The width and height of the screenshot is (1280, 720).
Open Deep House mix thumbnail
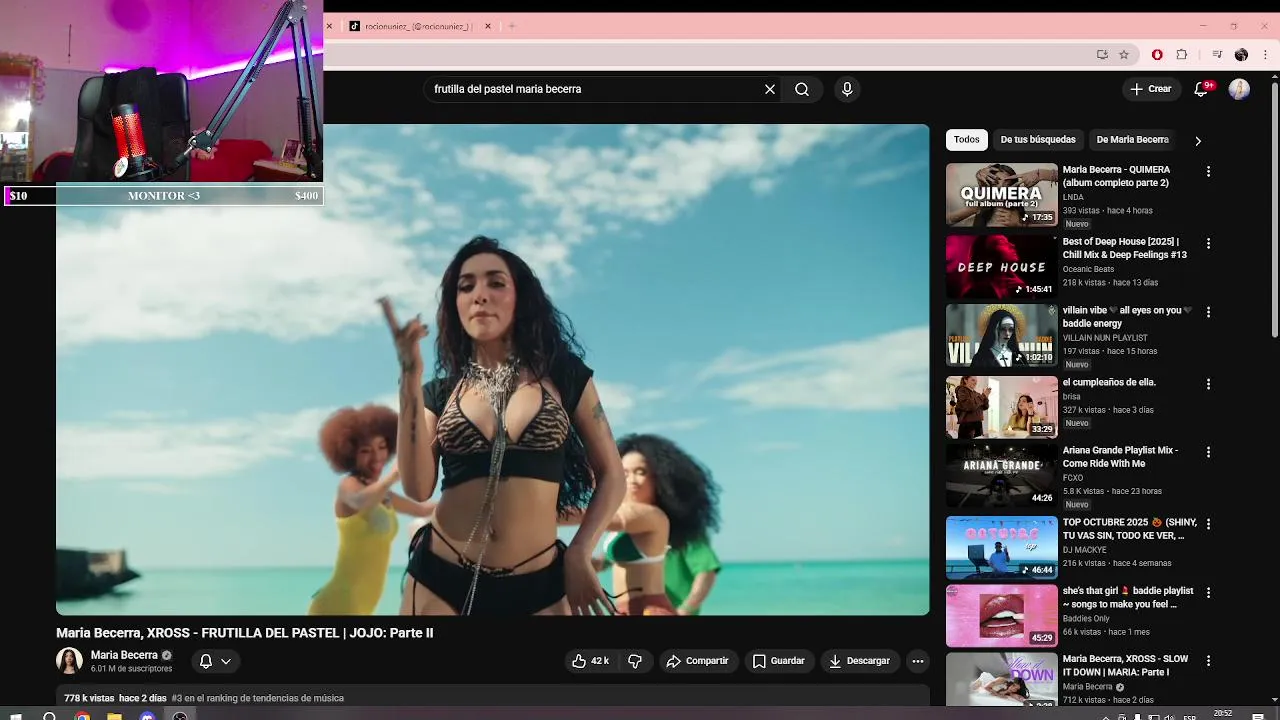1001,267
